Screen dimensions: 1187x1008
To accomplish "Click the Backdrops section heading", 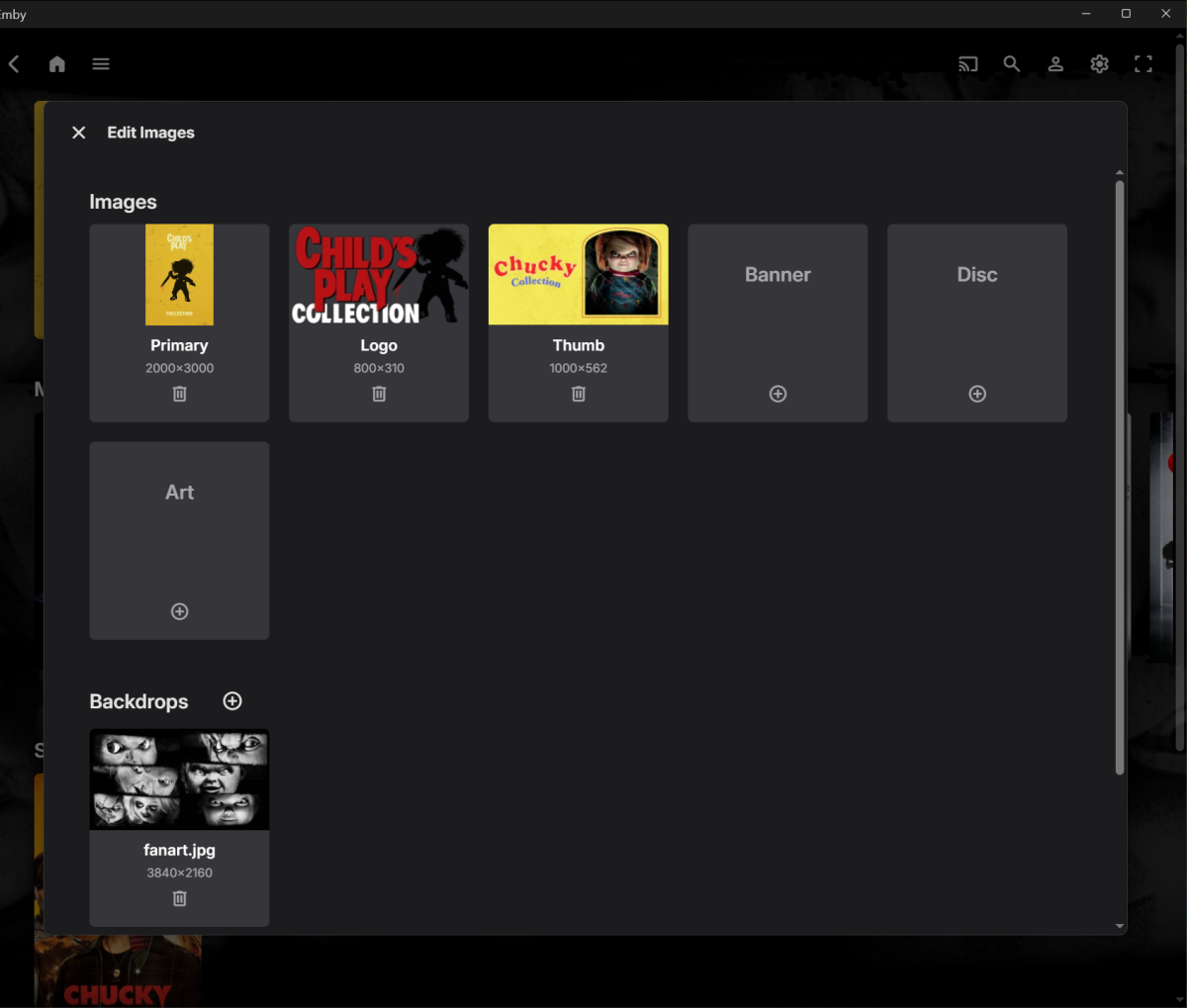I will pos(138,701).
